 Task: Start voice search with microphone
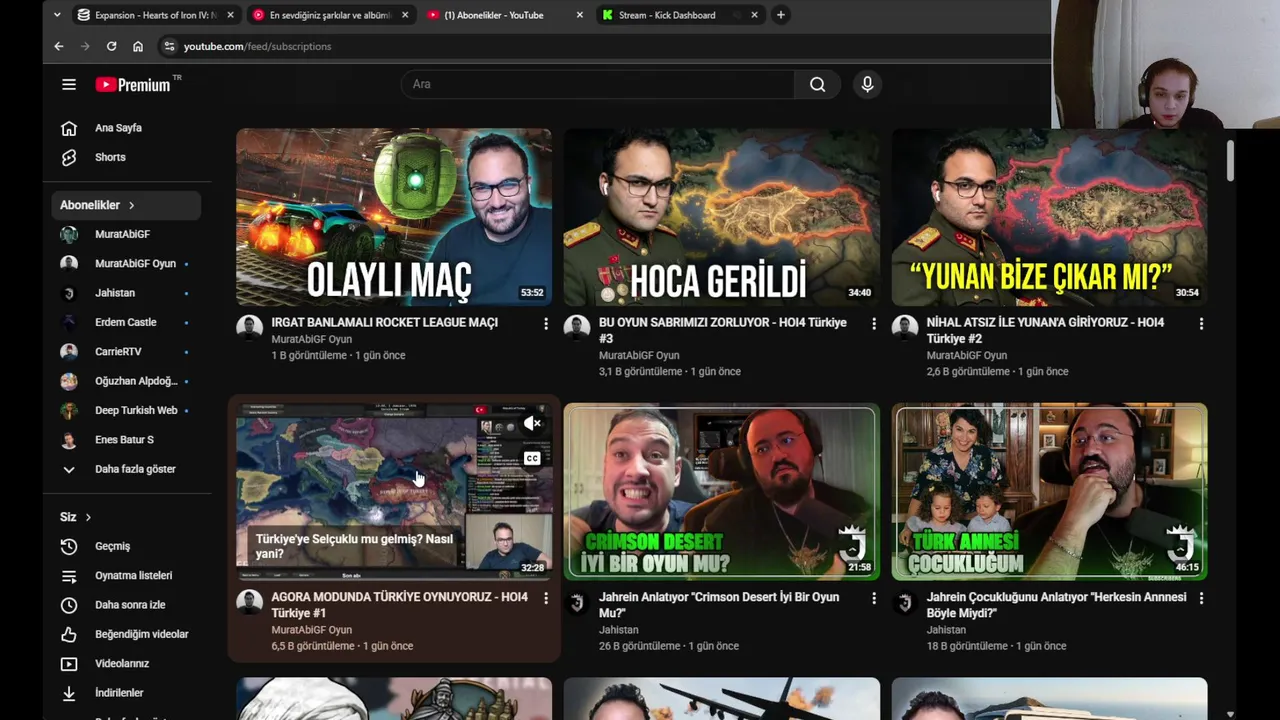coord(867,85)
